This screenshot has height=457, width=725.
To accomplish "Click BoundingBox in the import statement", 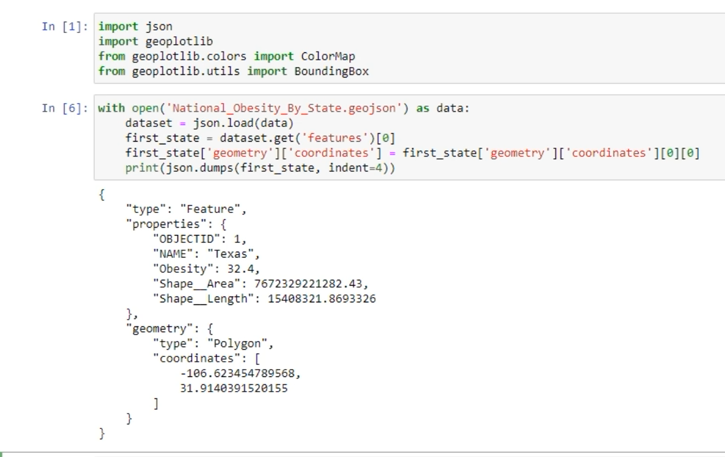I will 332,71.
